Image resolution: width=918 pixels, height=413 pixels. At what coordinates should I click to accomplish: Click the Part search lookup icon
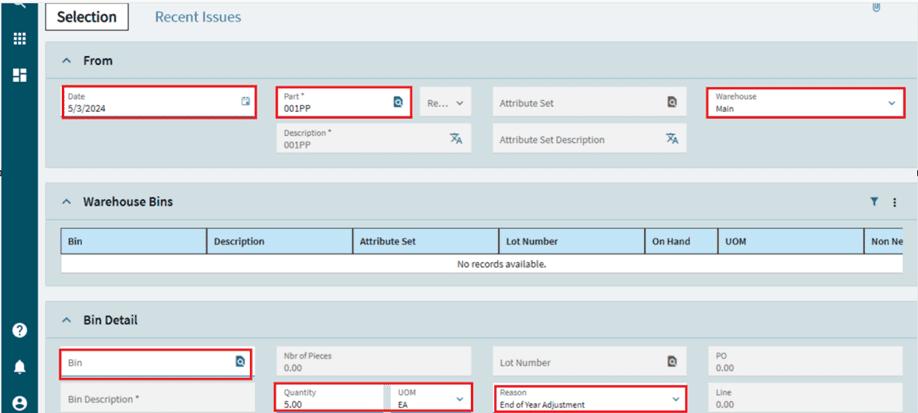tap(397, 102)
